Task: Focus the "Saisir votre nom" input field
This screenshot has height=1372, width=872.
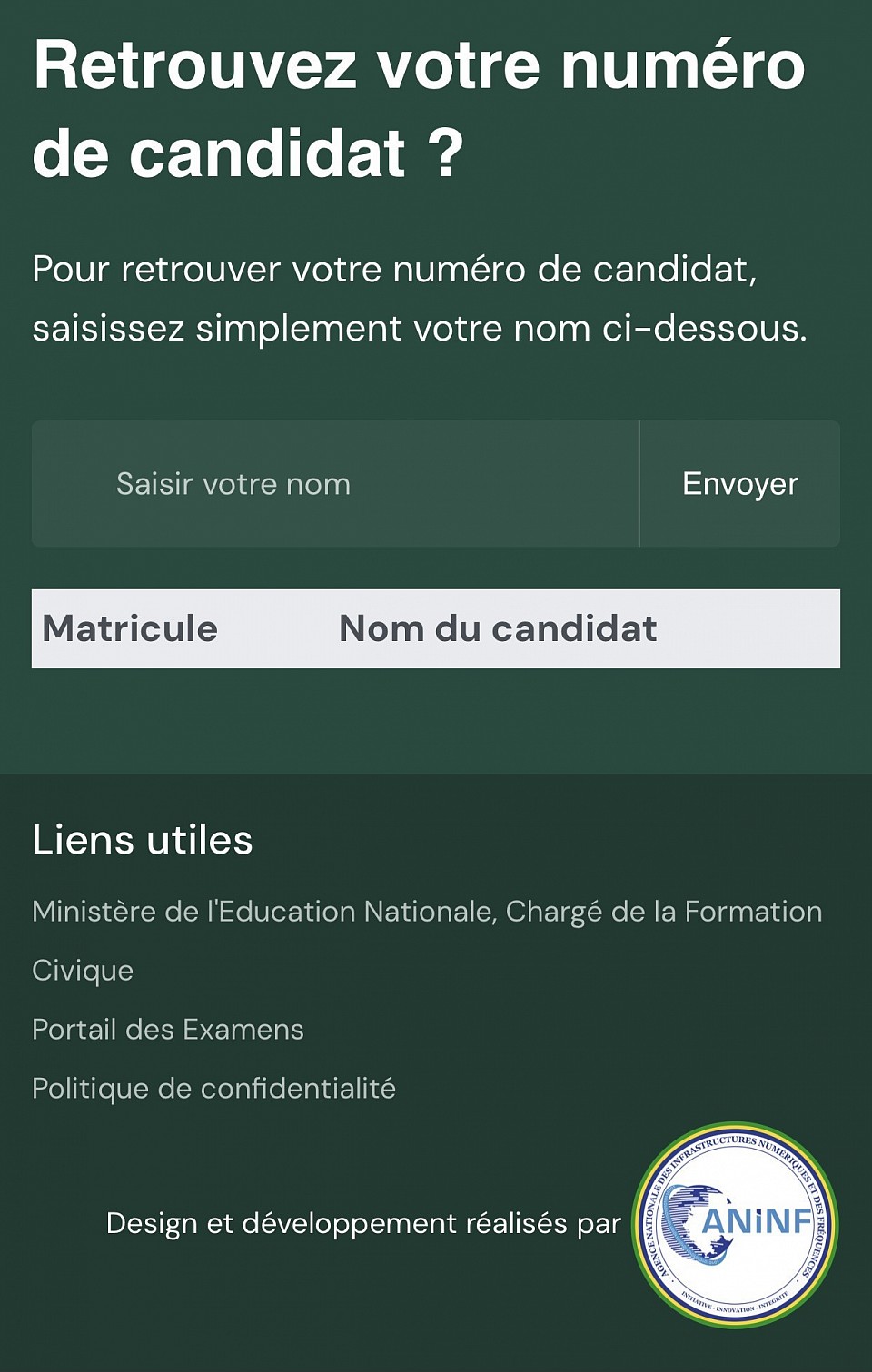Action: pyautogui.click(x=335, y=484)
